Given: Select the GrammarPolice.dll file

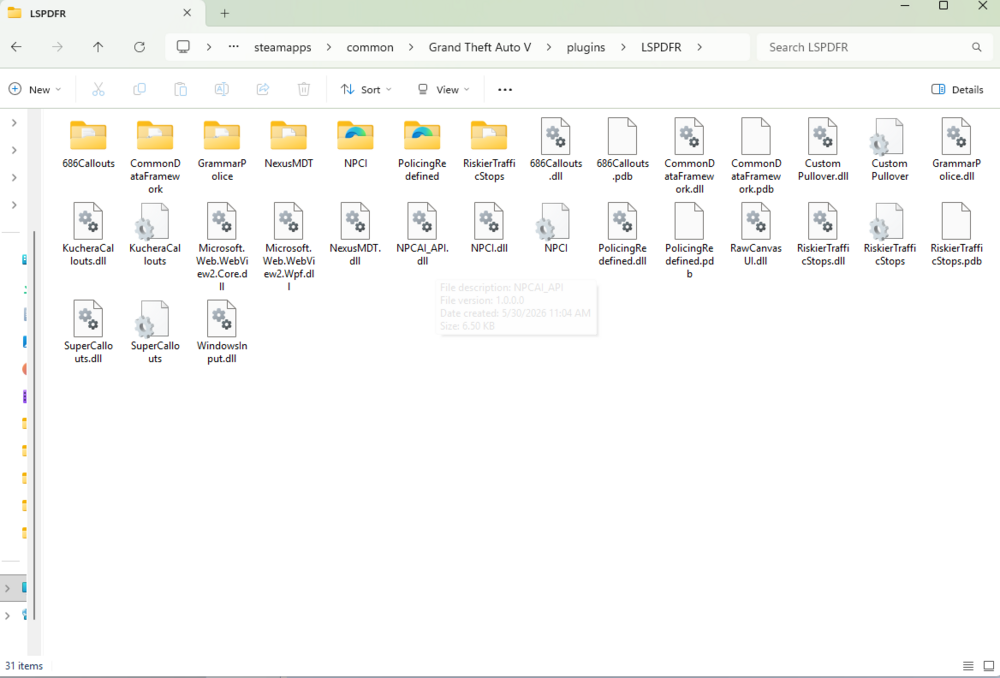Looking at the screenshot, I should tap(956, 151).
